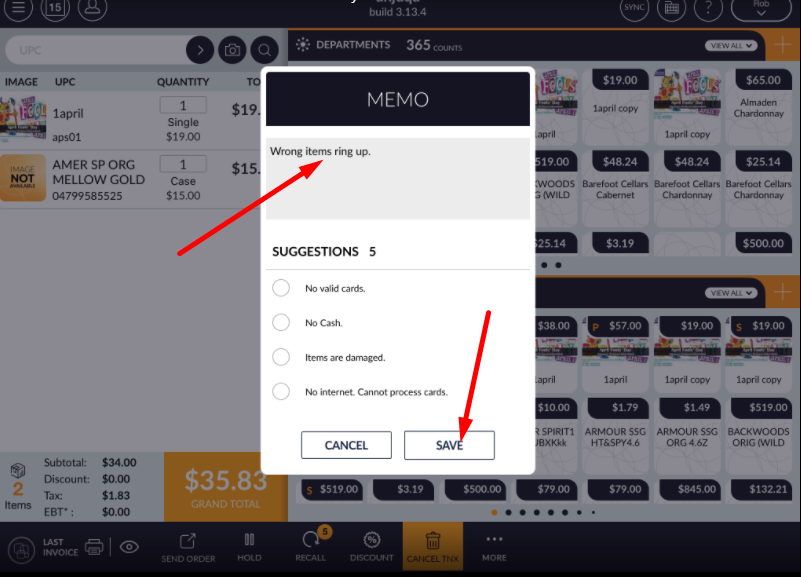Viewport: 801px width, 577px height.
Task: Open the user profile icon
Action: point(92,8)
